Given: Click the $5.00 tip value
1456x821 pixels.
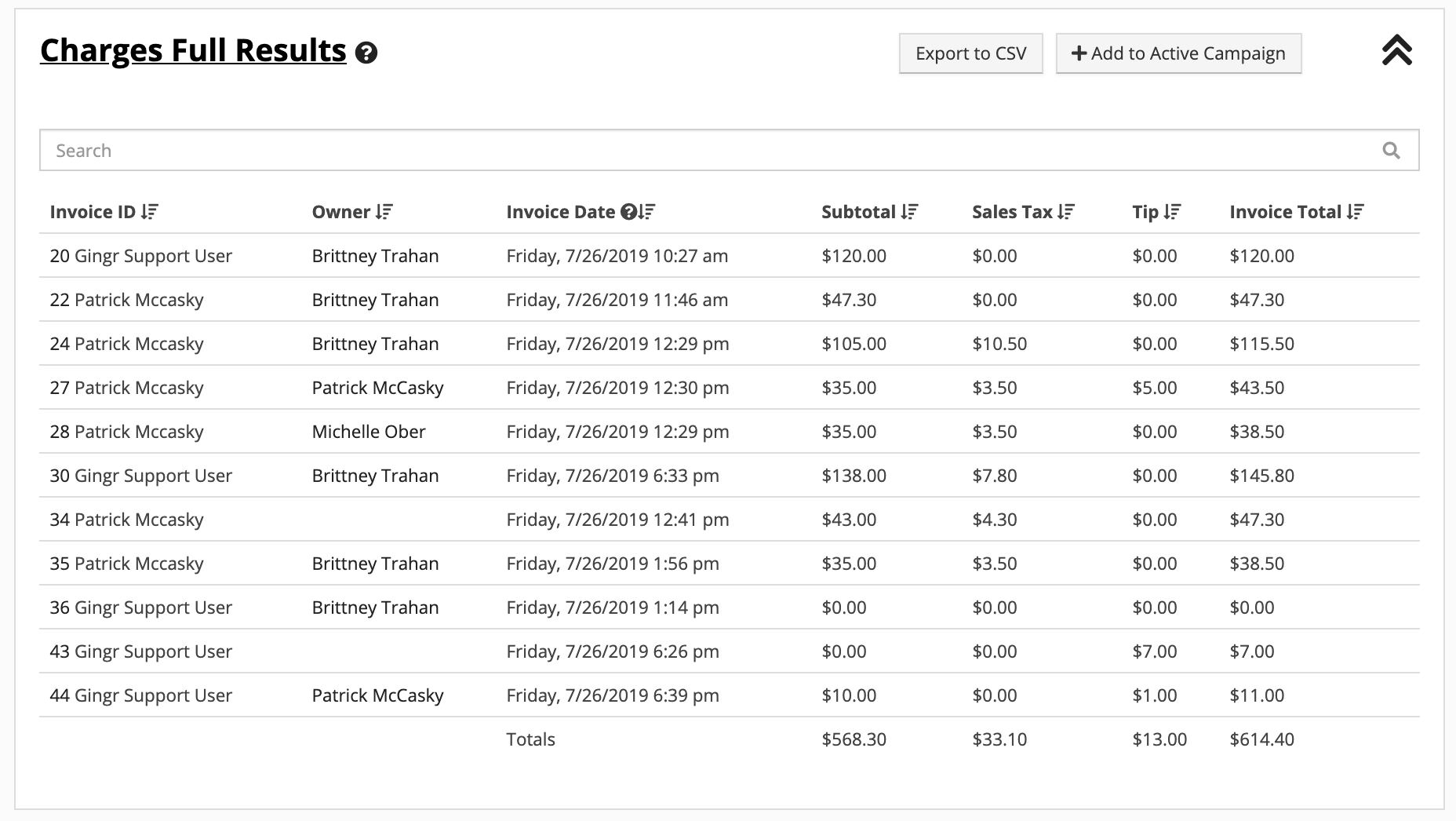Looking at the screenshot, I should tap(1155, 388).
